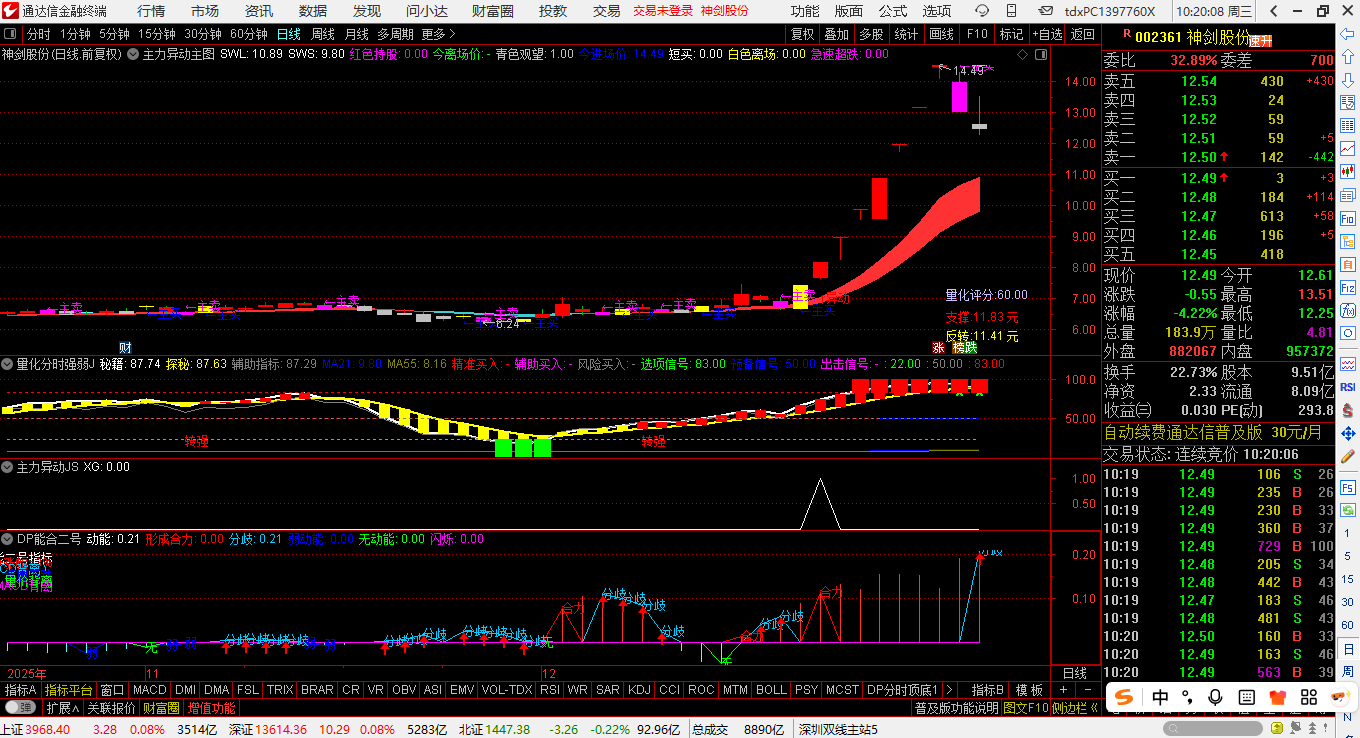Click the 叠加 overlay button
The image size is (1360, 738).
[x=837, y=34]
